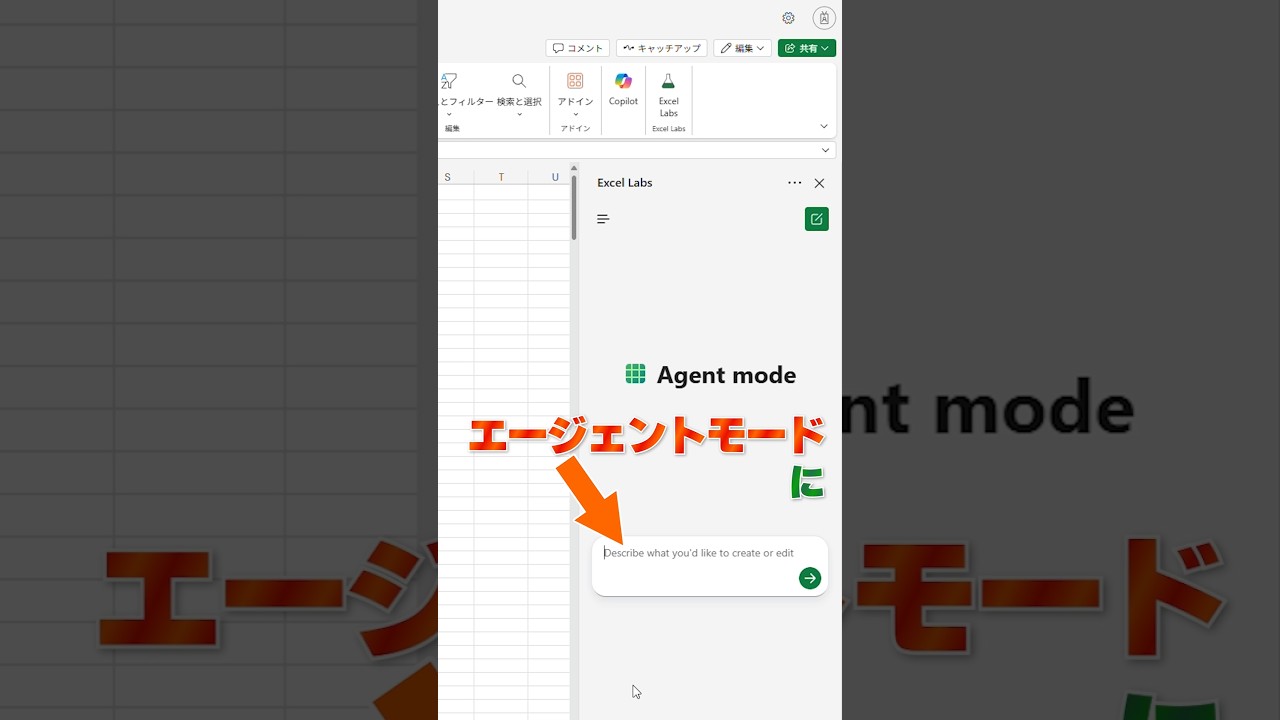Select column S header
The width and height of the screenshot is (1280, 720).
447,177
